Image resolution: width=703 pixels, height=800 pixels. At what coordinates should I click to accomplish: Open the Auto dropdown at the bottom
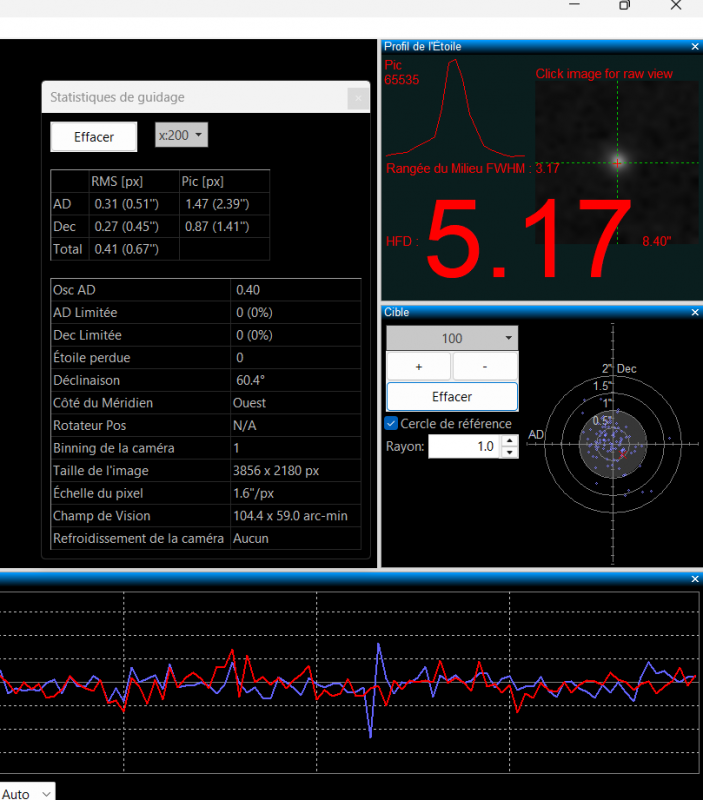pyautogui.click(x=27, y=793)
